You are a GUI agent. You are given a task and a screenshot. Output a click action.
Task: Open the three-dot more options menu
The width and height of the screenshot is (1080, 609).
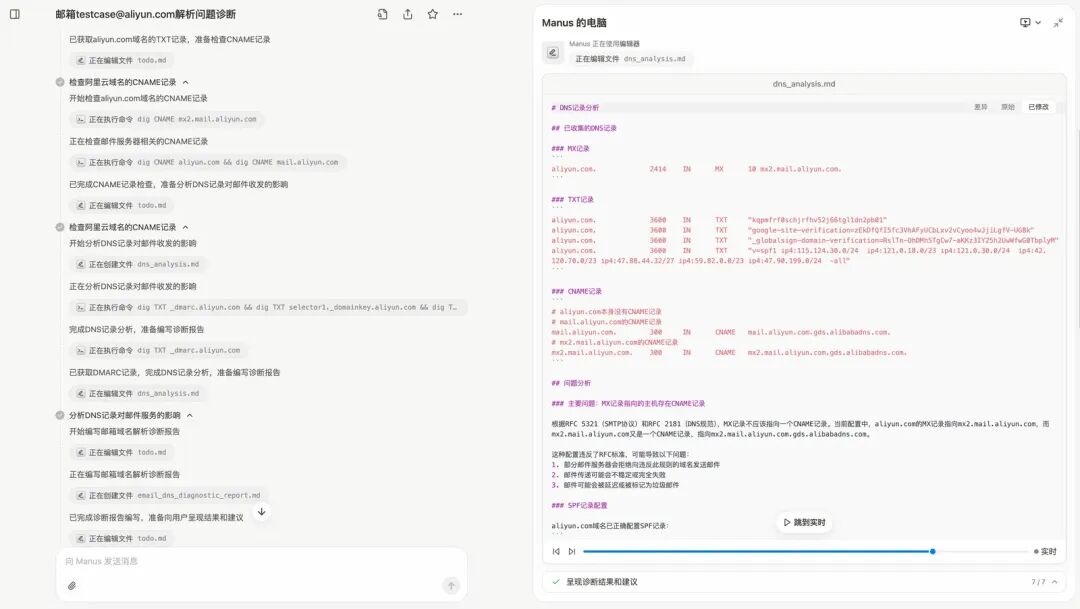click(x=457, y=14)
